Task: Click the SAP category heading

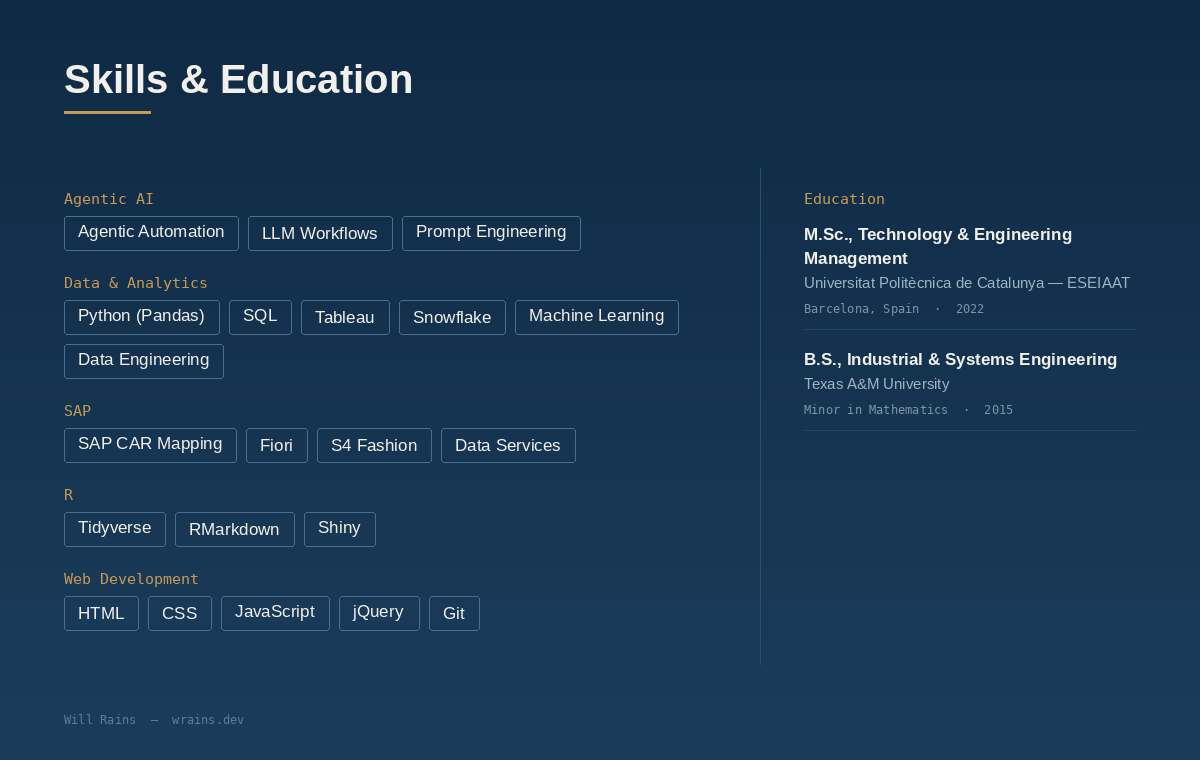Action: coord(78,411)
